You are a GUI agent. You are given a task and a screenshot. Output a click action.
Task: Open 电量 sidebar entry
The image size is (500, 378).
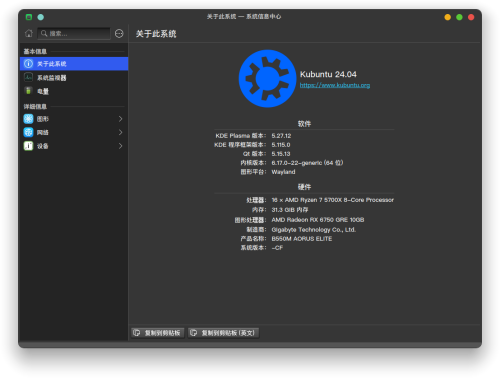[x=74, y=91]
